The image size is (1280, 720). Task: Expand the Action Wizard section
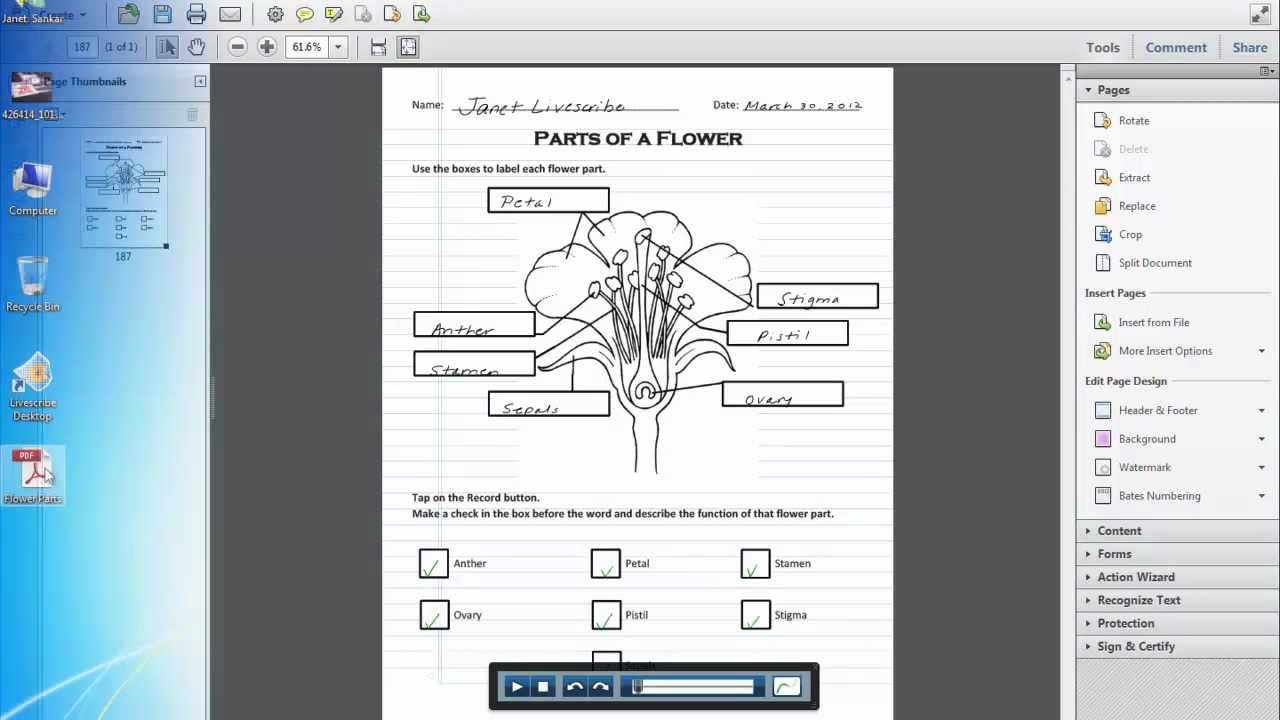pyautogui.click(x=1177, y=577)
